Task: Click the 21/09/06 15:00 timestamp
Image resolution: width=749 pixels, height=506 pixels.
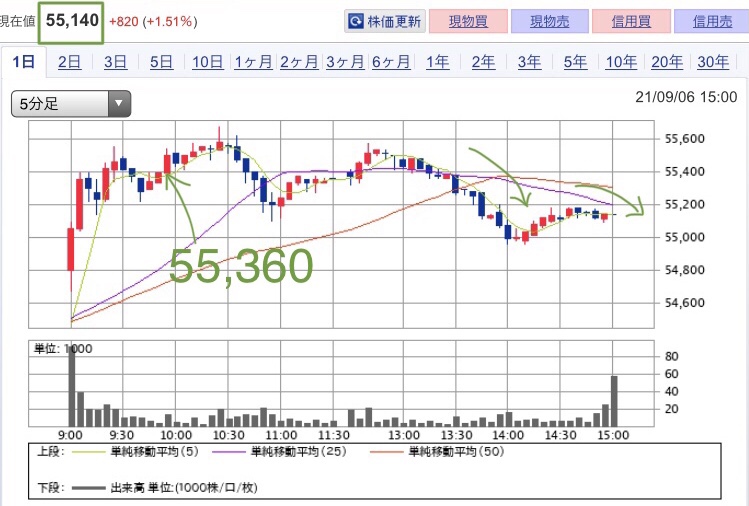Action: tap(686, 97)
